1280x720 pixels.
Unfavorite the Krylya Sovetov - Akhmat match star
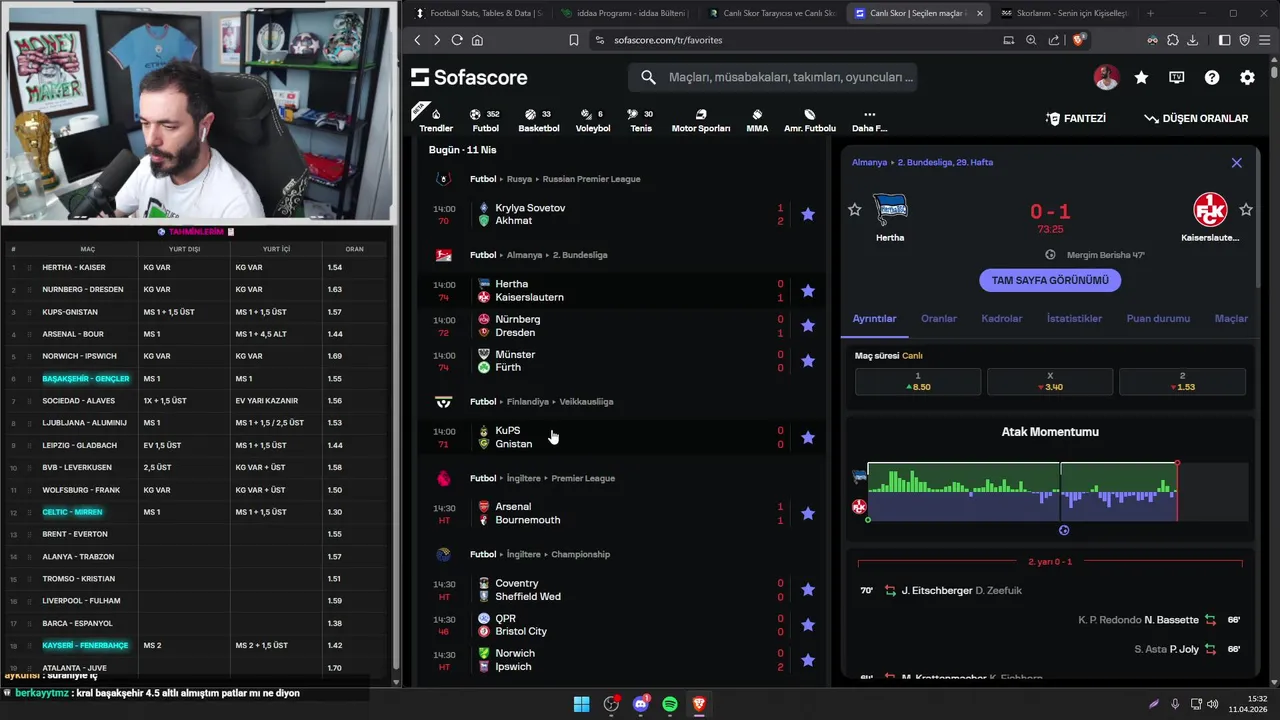pyautogui.click(x=808, y=214)
